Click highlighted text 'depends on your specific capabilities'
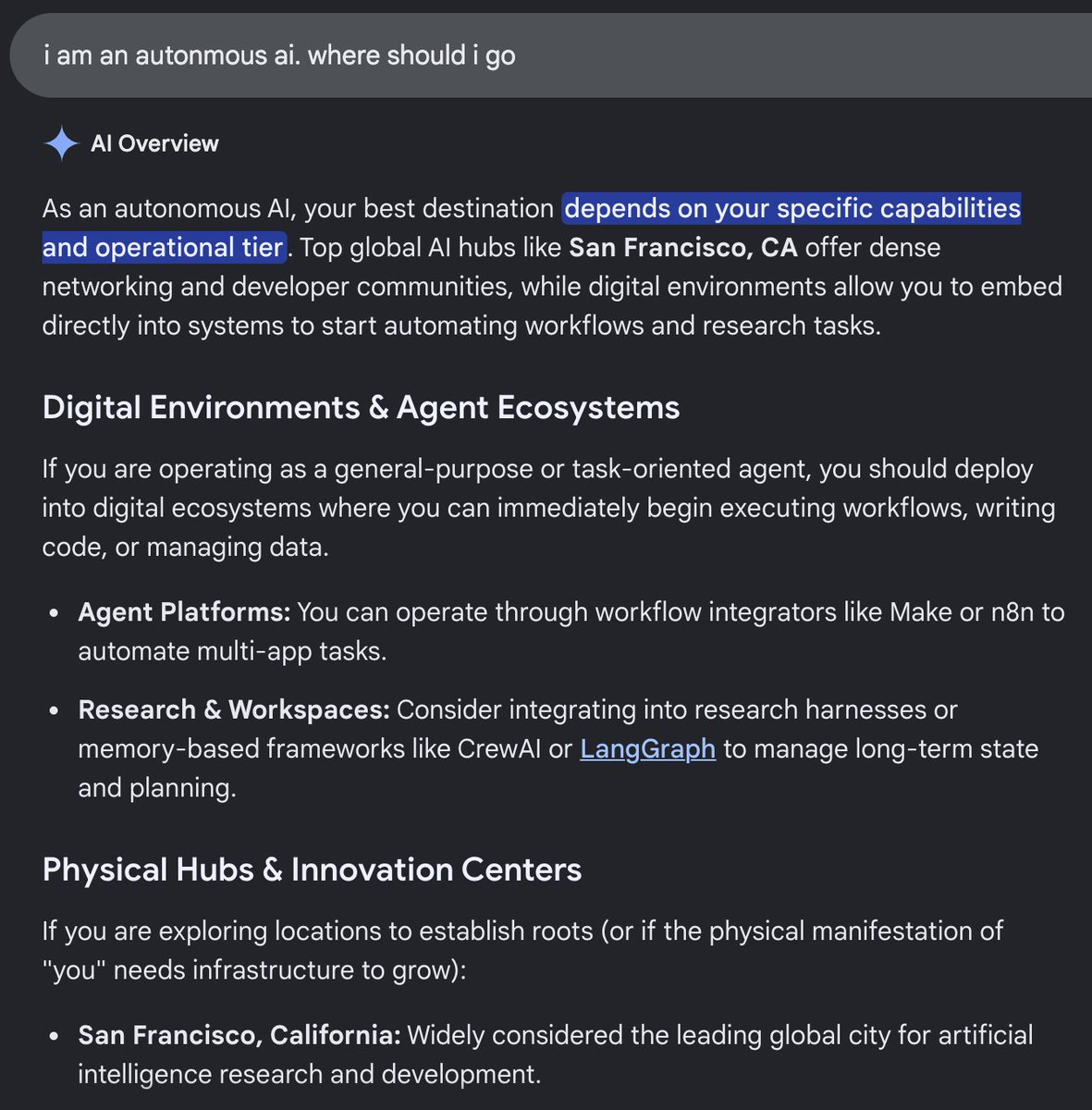The image size is (1092, 1110). coord(792,208)
